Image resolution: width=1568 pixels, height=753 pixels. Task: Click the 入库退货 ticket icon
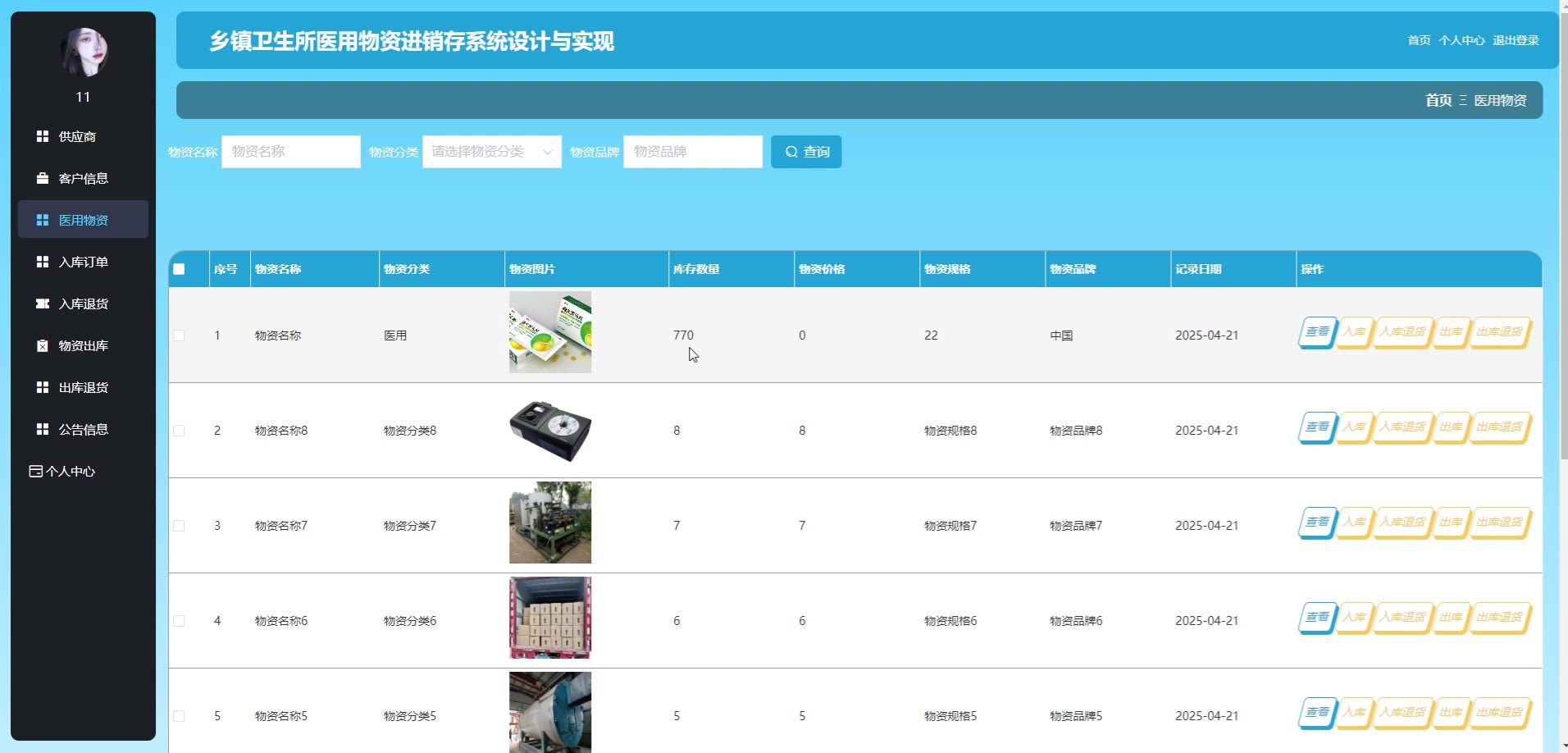[x=43, y=303]
